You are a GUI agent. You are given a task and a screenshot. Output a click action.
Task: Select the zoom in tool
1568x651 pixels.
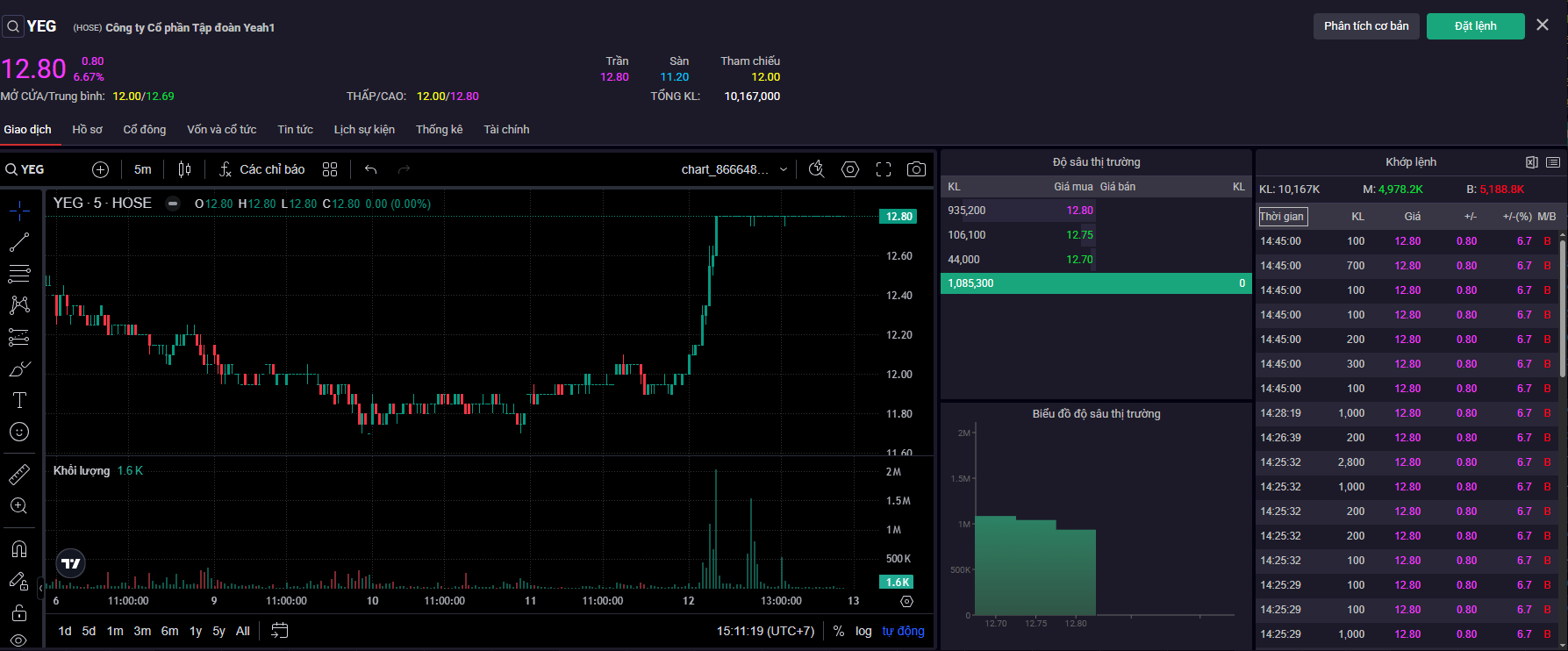(x=19, y=506)
